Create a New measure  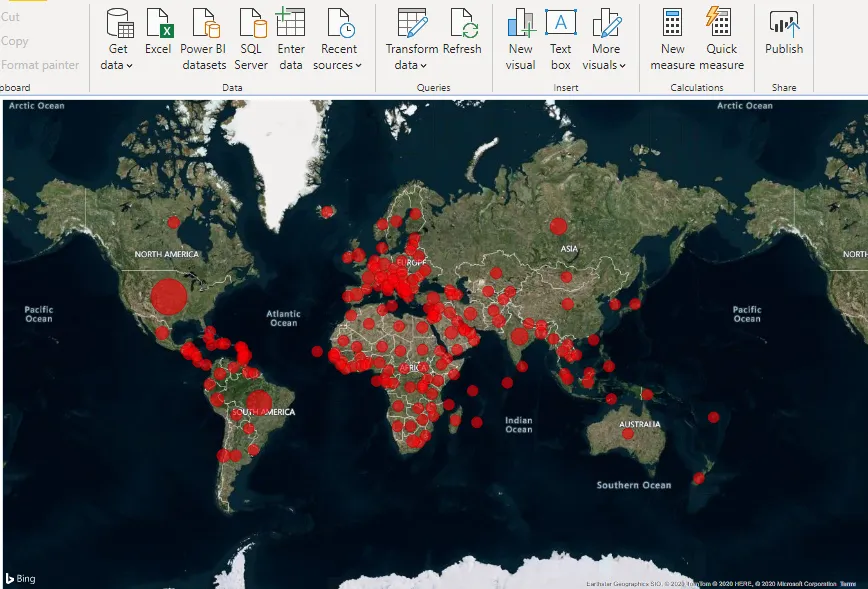(673, 39)
